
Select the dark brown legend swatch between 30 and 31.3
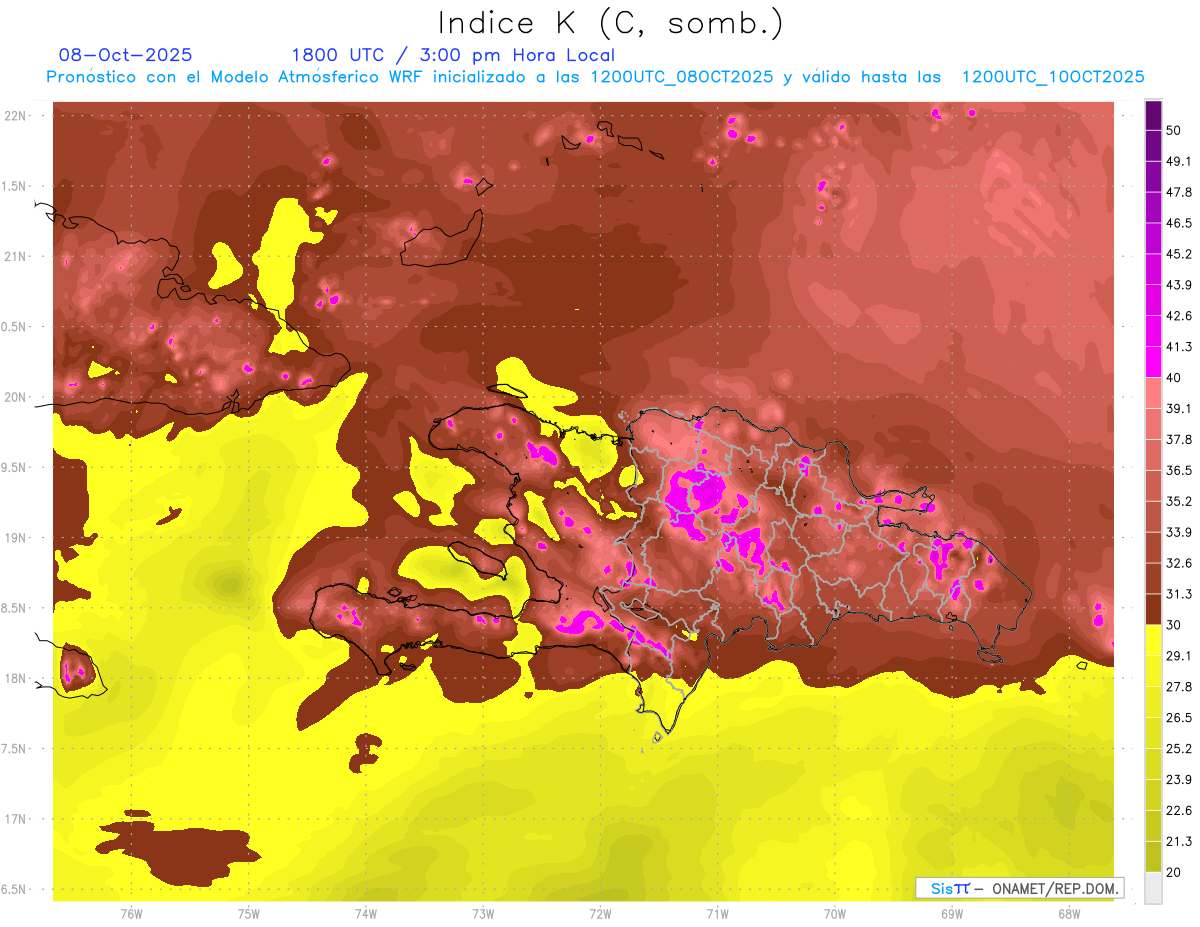[1153, 609]
